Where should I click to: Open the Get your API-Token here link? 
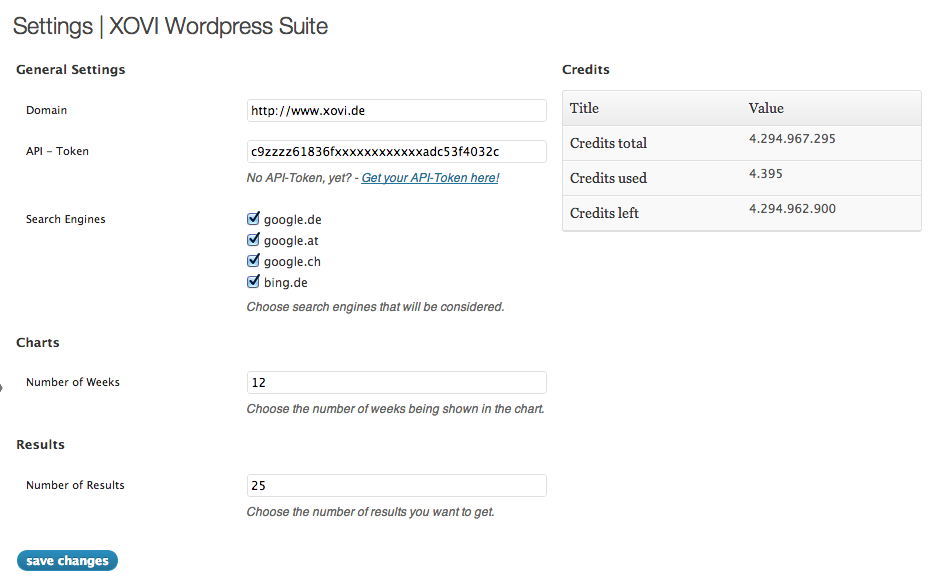point(430,178)
